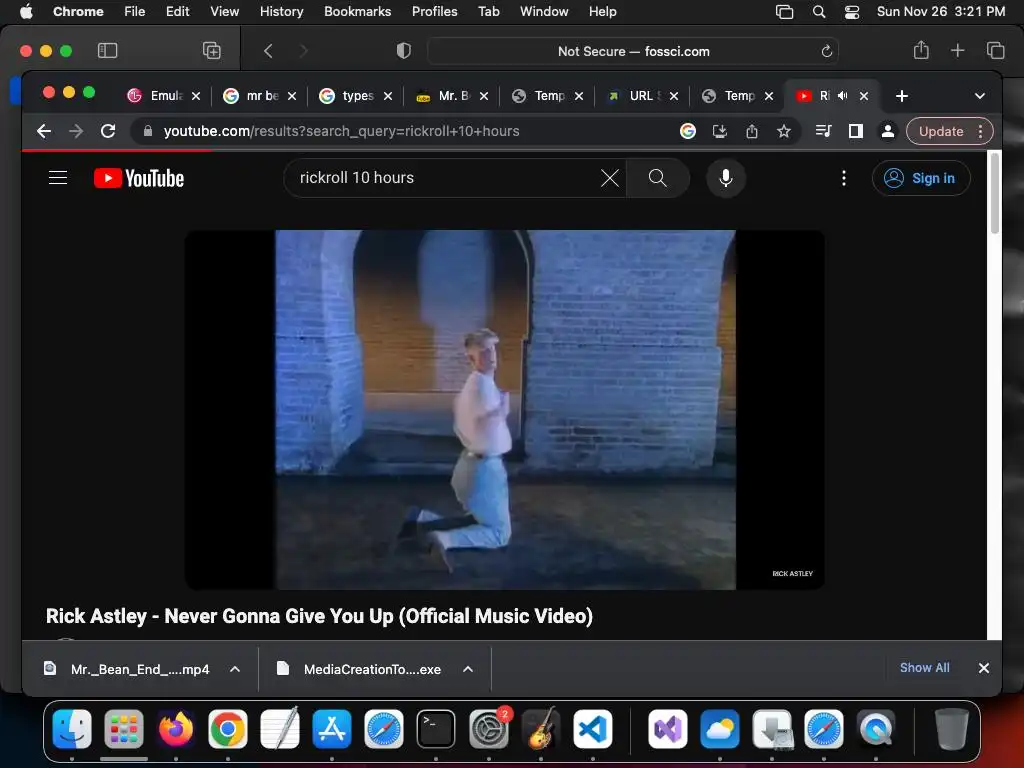The height and width of the screenshot is (768, 1024).
Task: Sign in to YouTube
Action: point(921,178)
